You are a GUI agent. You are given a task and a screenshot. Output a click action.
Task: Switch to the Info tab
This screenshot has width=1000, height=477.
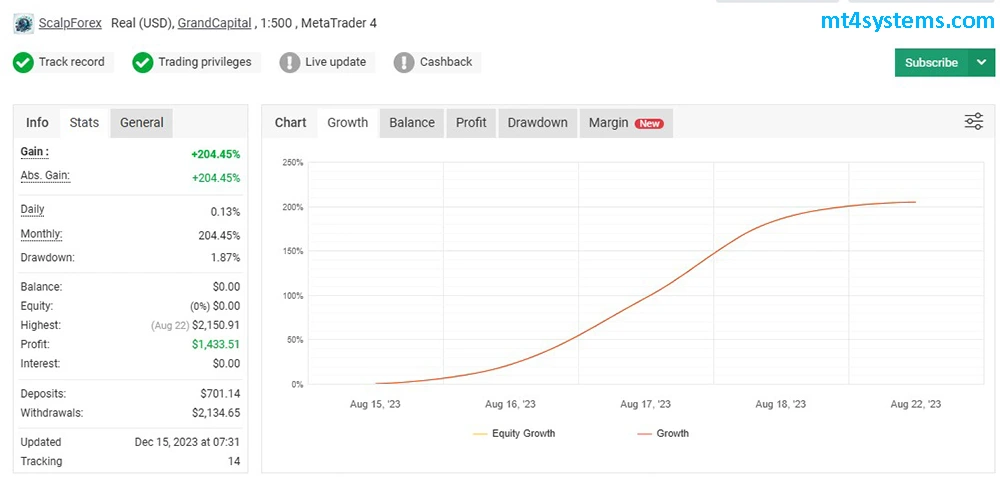pyautogui.click(x=37, y=122)
